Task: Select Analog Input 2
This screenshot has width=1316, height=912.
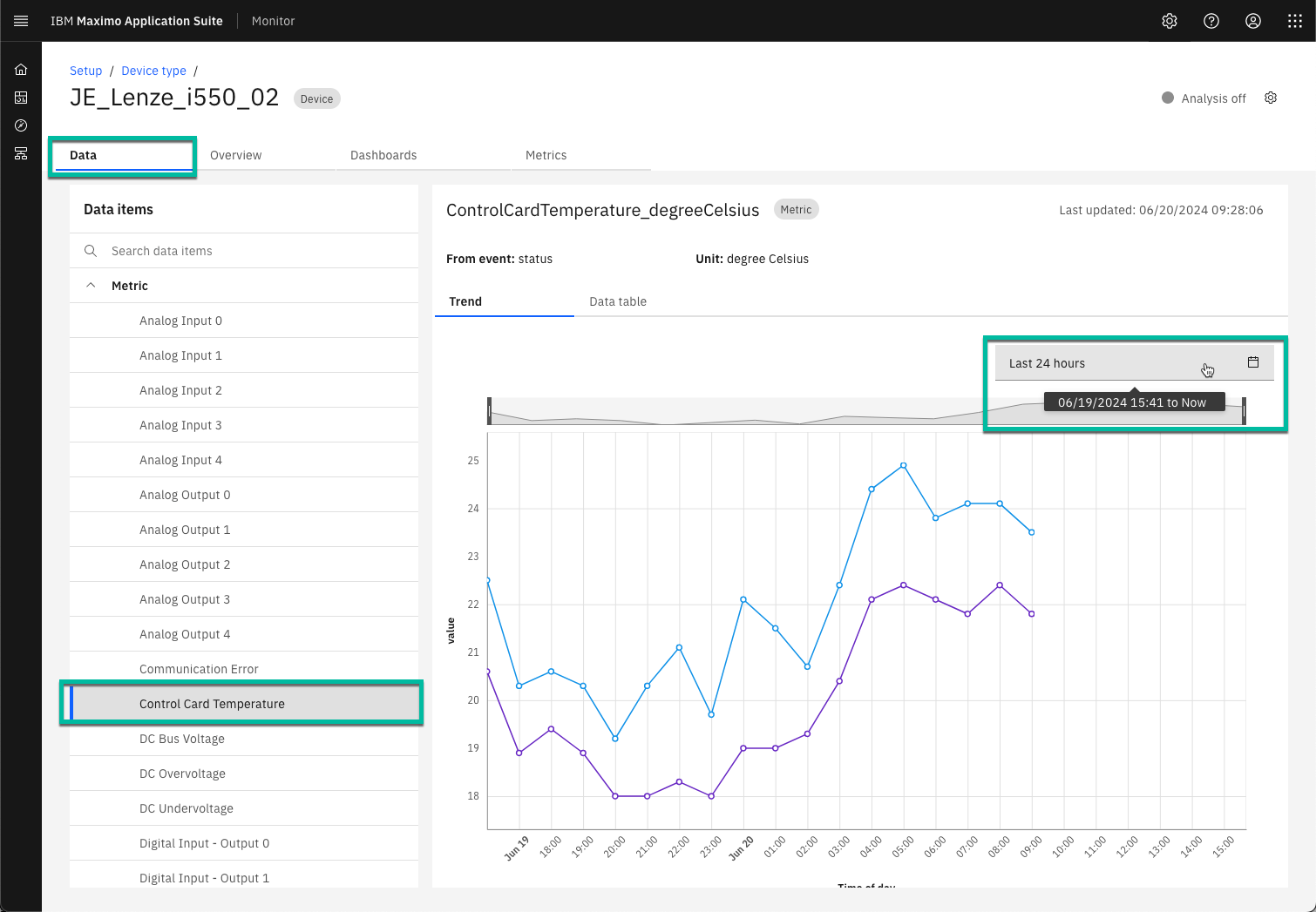Action: pos(244,390)
